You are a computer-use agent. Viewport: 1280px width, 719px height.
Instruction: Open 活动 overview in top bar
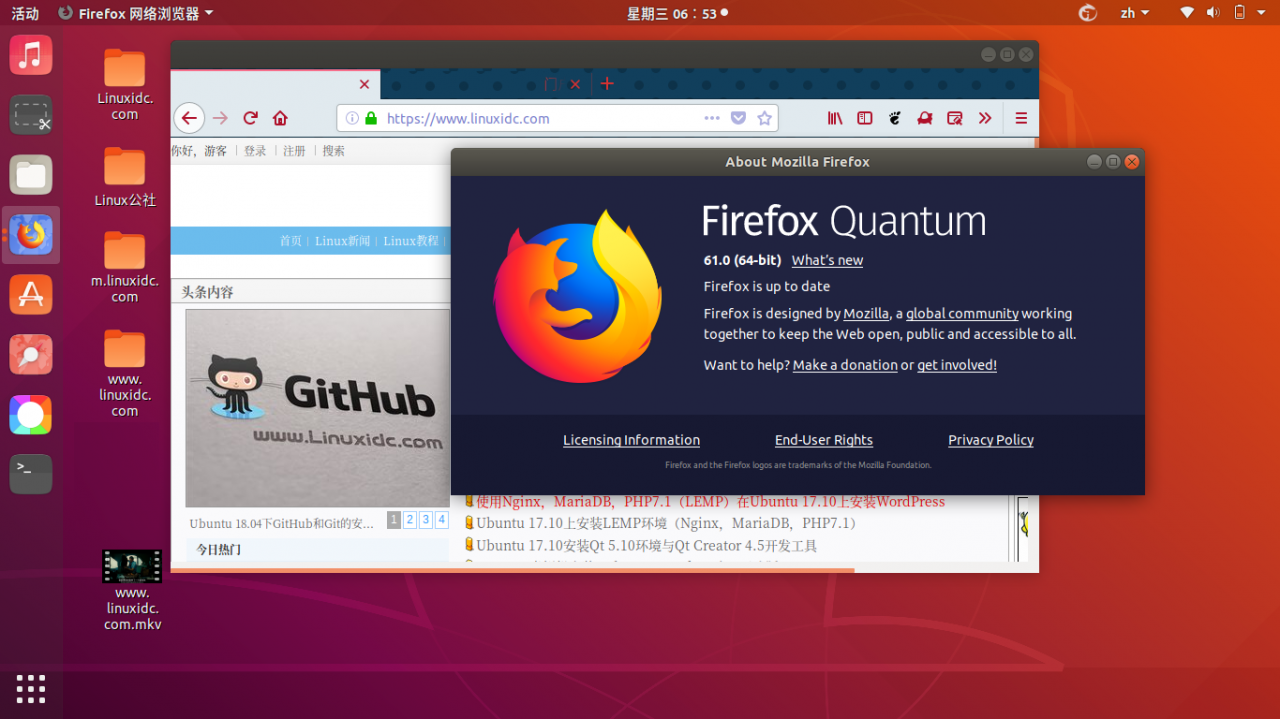[25, 13]
